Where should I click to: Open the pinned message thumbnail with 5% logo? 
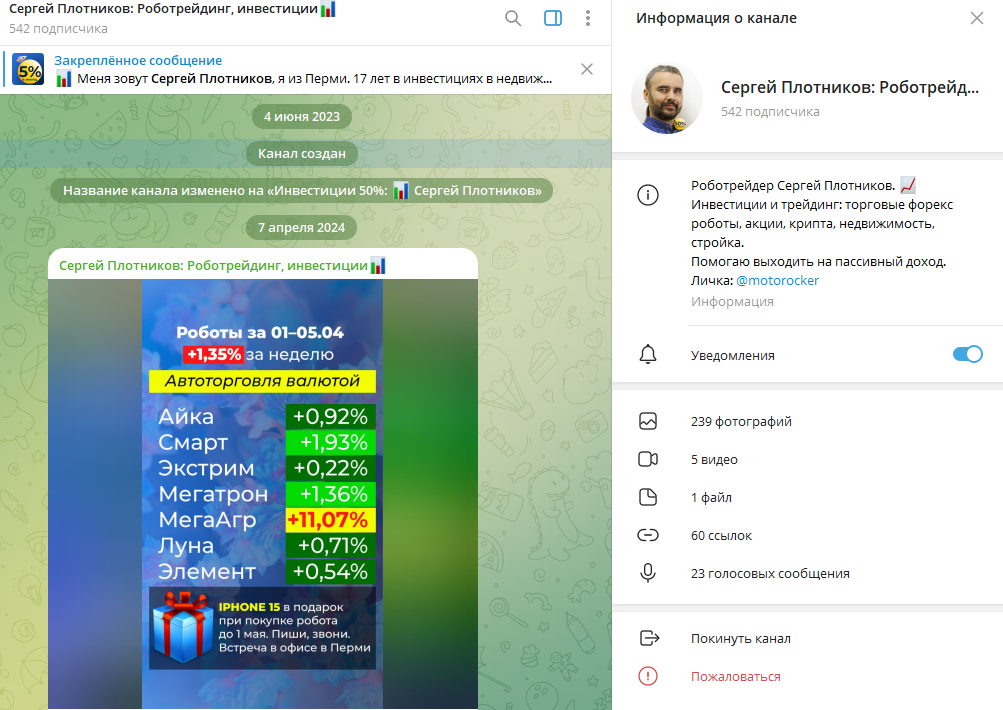point(28,69)
